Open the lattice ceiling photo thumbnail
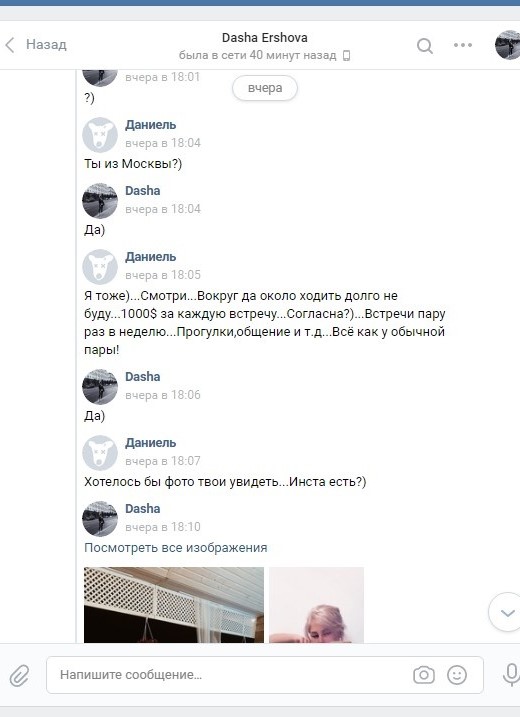The image size is (520, 717). pyautogui.click(x=174, y=605)
